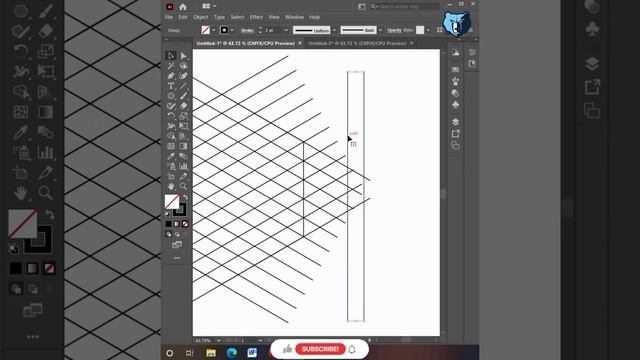Open Edit Toolbar three dots
Screen dimensions: 640x360
[x=177, y=258]
